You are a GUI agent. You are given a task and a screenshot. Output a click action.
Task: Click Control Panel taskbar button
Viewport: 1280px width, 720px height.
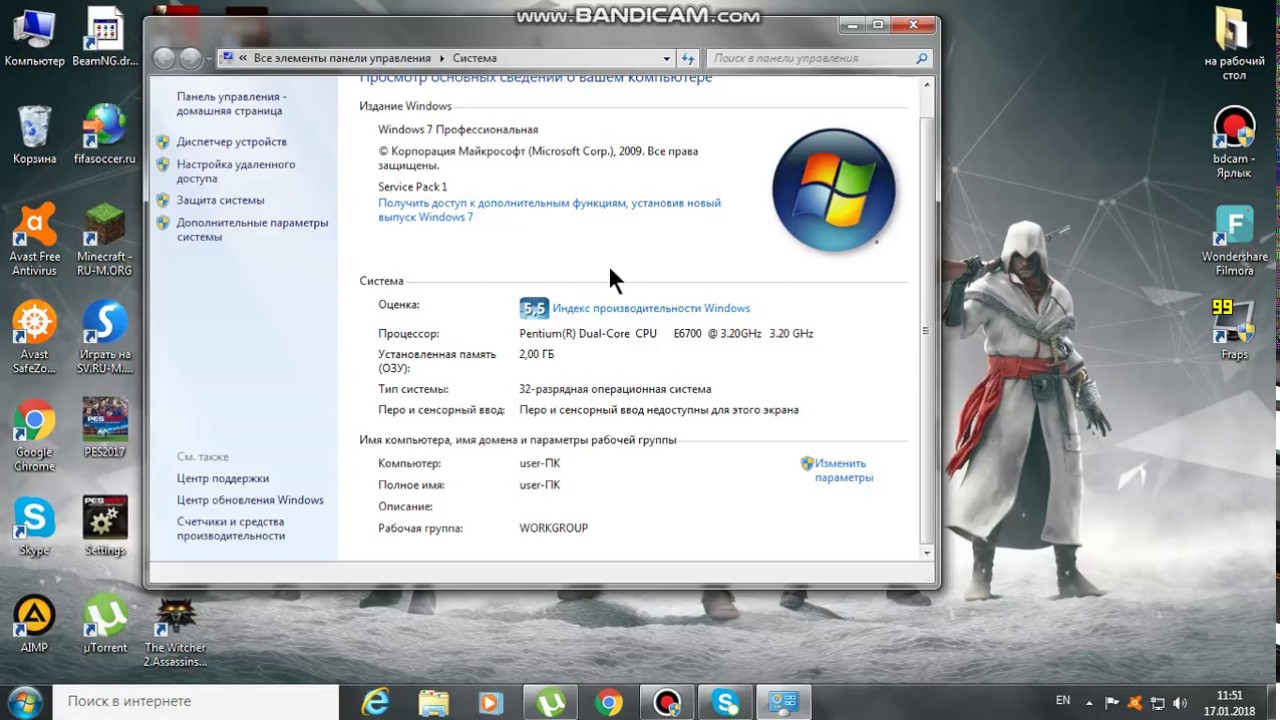tap(783, 702)
